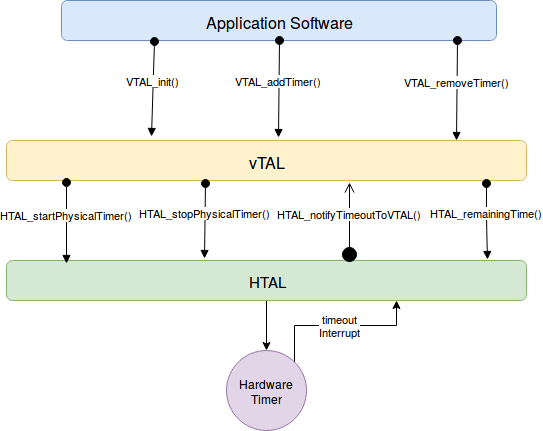This screenshot has width=543, height=431.
Task: Select the vTAL layer block
Action: point(266,161)
